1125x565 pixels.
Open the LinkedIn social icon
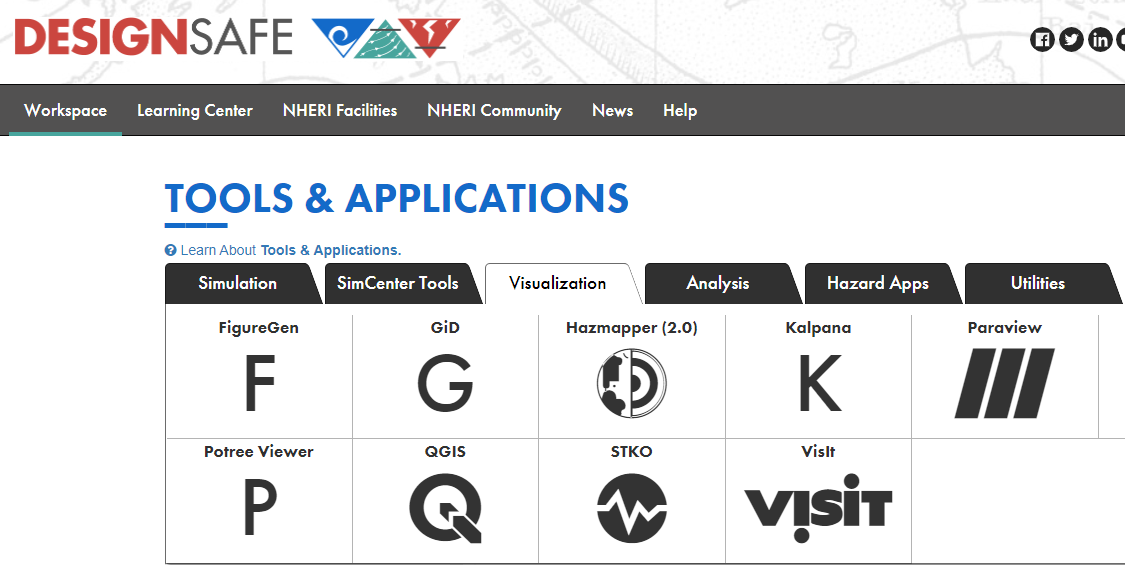[x=1100, y=39]
